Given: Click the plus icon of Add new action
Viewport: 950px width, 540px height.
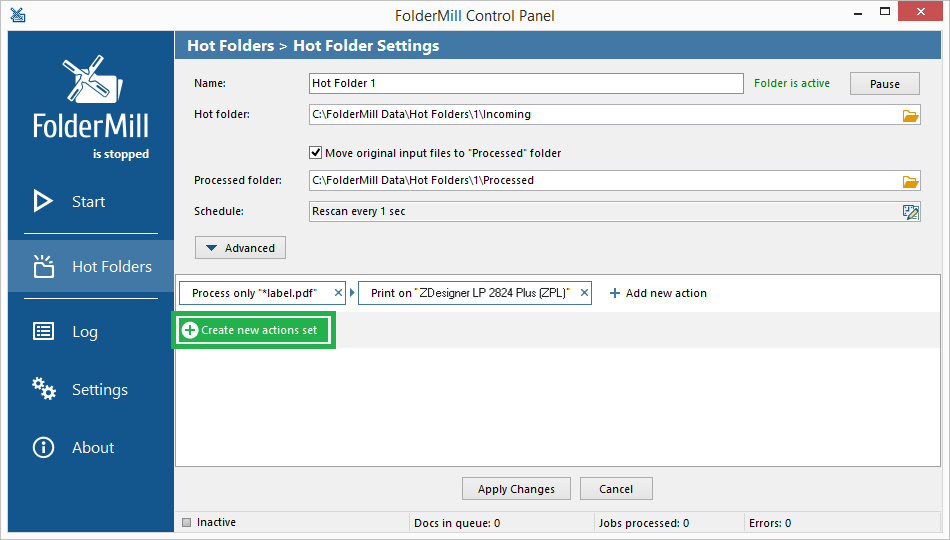Looking at the screenshot, I should (614, 293).
